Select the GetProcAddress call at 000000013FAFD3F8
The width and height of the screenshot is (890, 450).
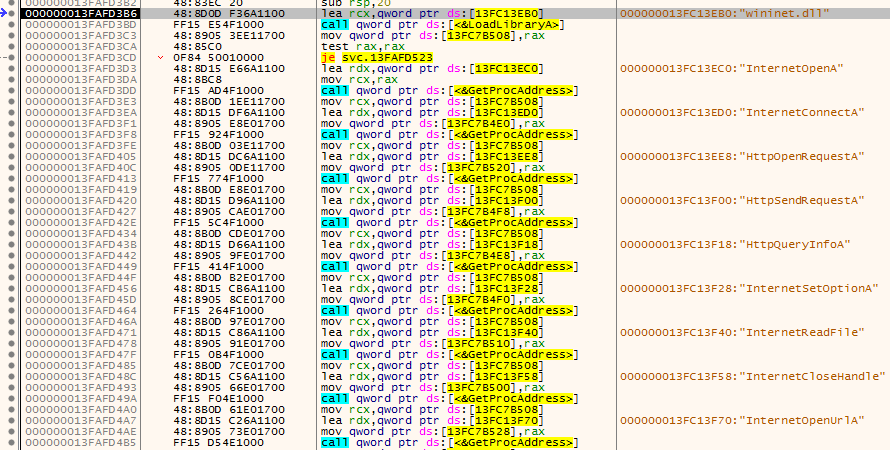coord(450,134)
